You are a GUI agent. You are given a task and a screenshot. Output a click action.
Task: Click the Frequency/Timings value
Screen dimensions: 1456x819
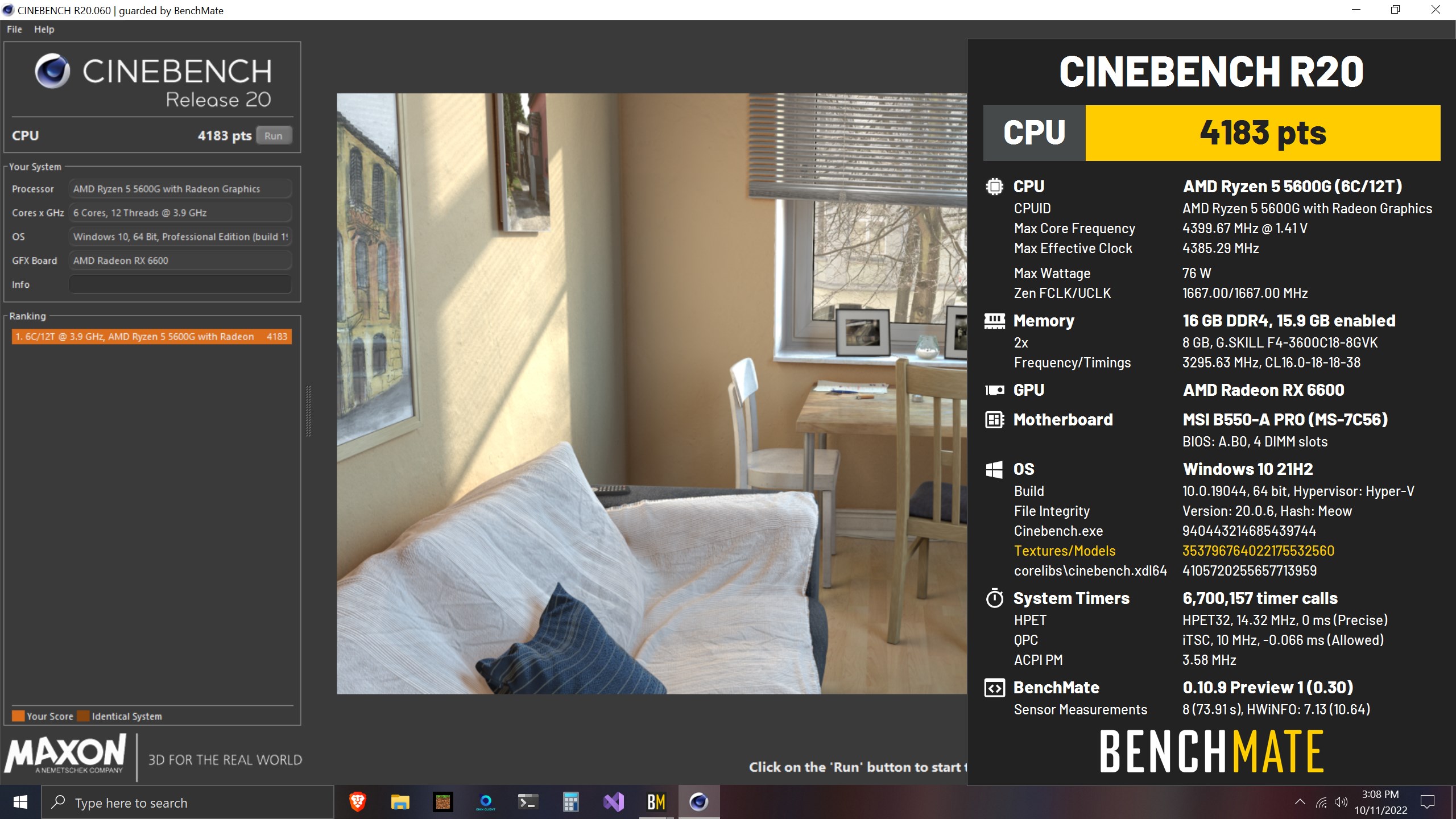pyautogui.click(x=1271, y=363)
